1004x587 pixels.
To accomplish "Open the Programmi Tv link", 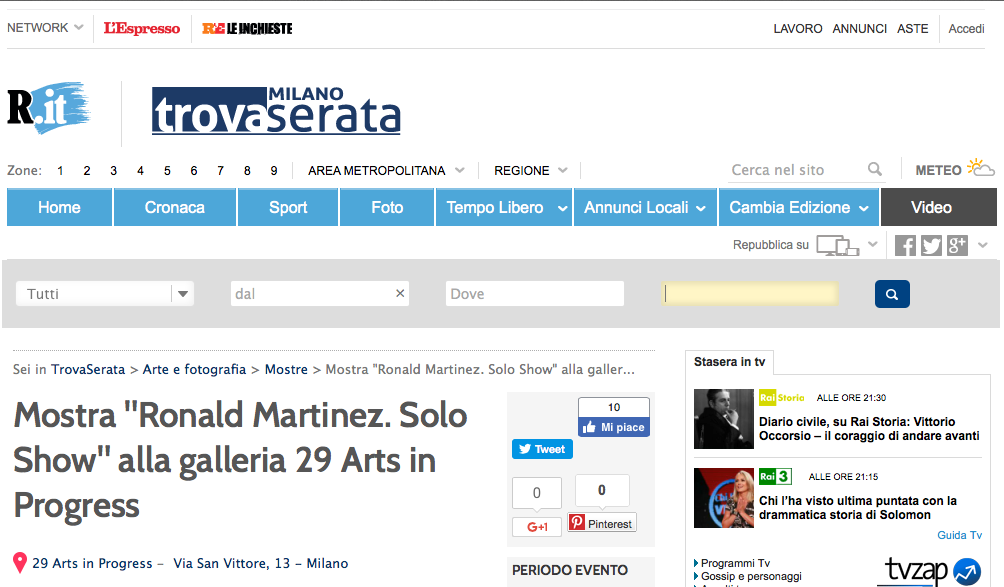I will (x=735, y=563).
